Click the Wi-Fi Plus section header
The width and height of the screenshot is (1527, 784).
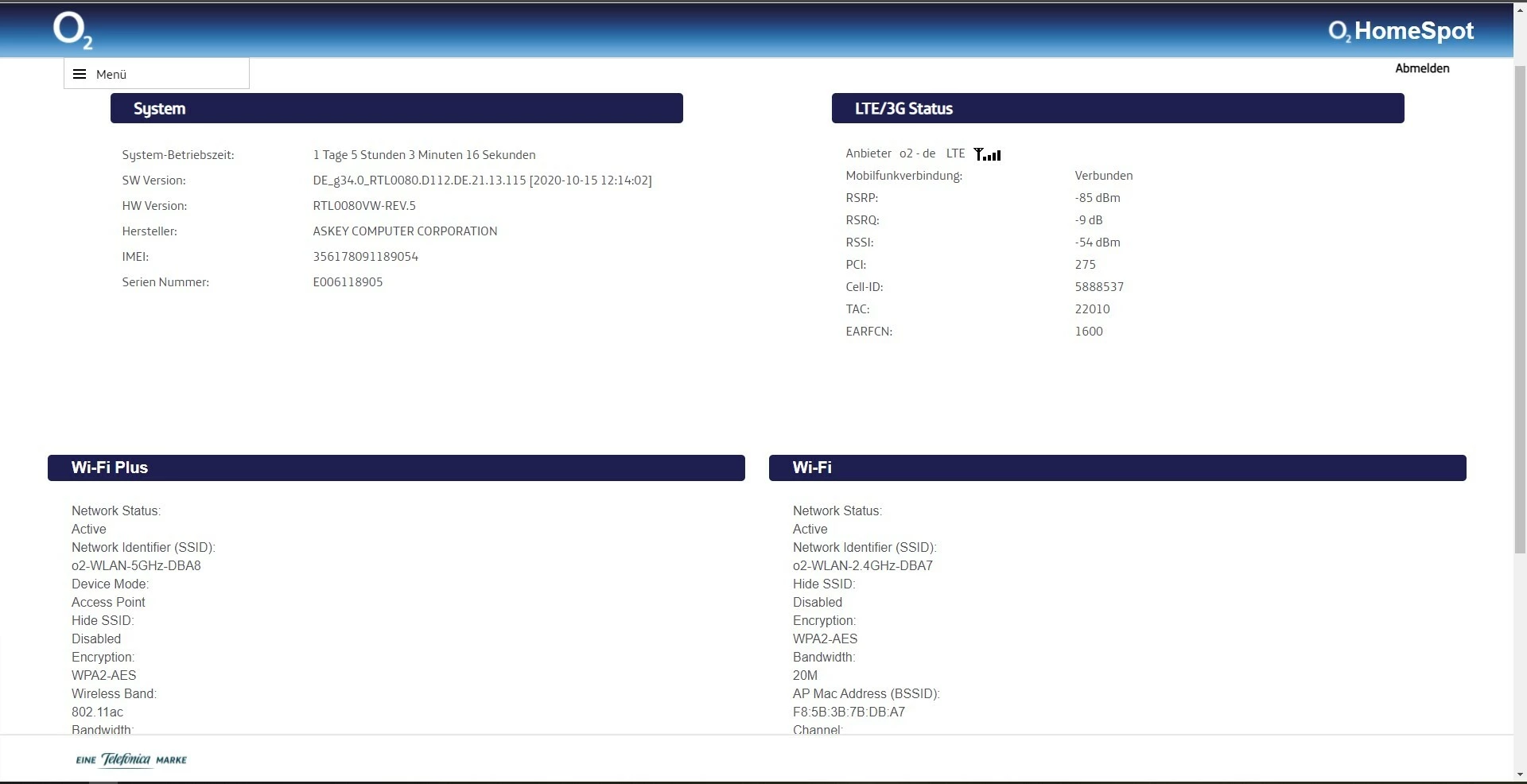pyautogui.click(x=396, y=468)
